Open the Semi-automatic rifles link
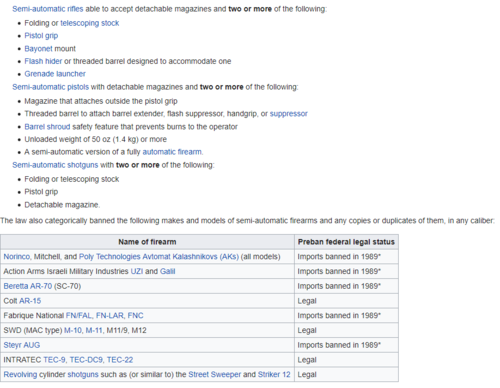 pyautogui.click(x=48, y=9)
